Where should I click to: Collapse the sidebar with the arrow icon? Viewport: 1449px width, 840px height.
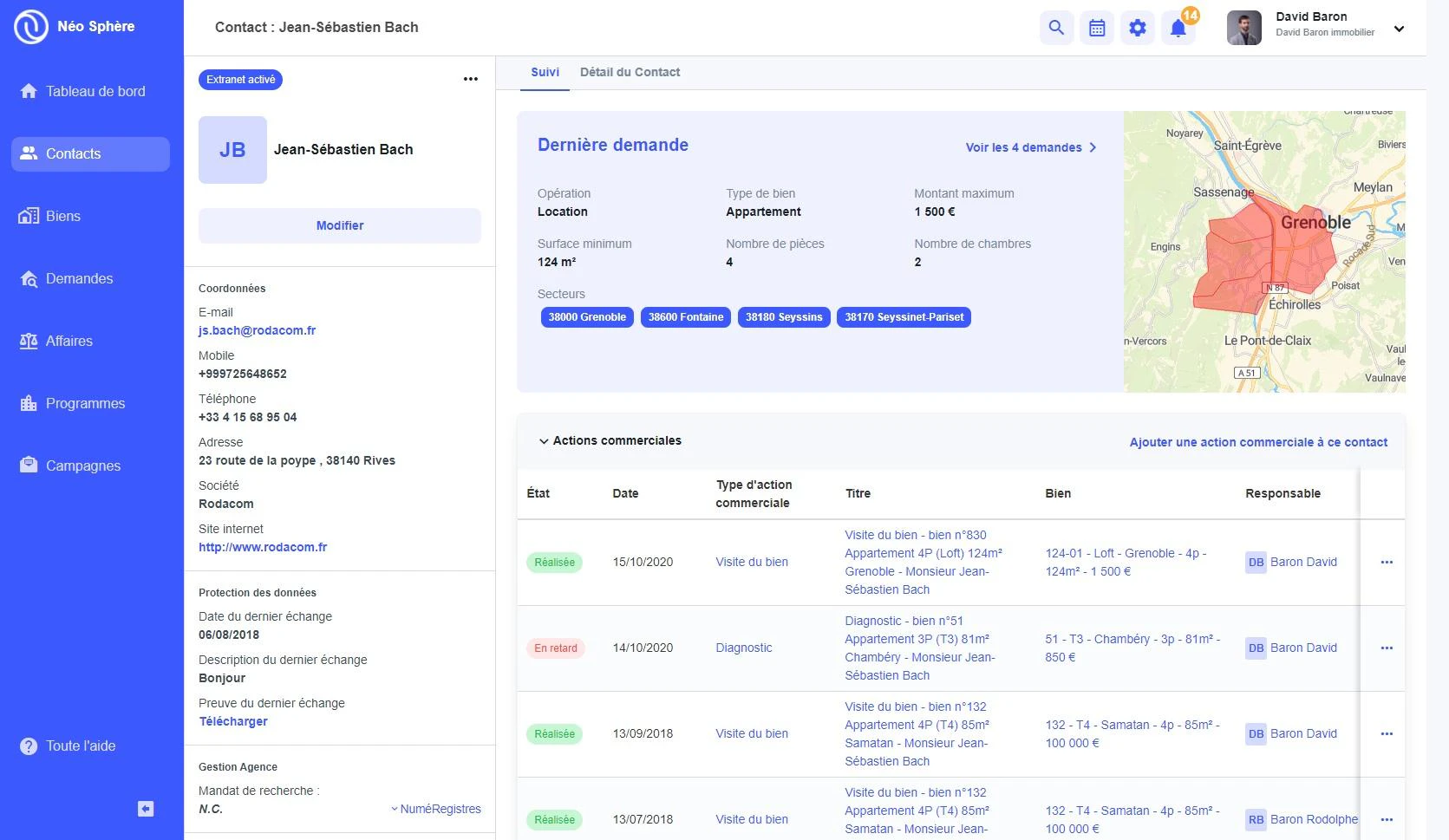[x=146, y=809]
